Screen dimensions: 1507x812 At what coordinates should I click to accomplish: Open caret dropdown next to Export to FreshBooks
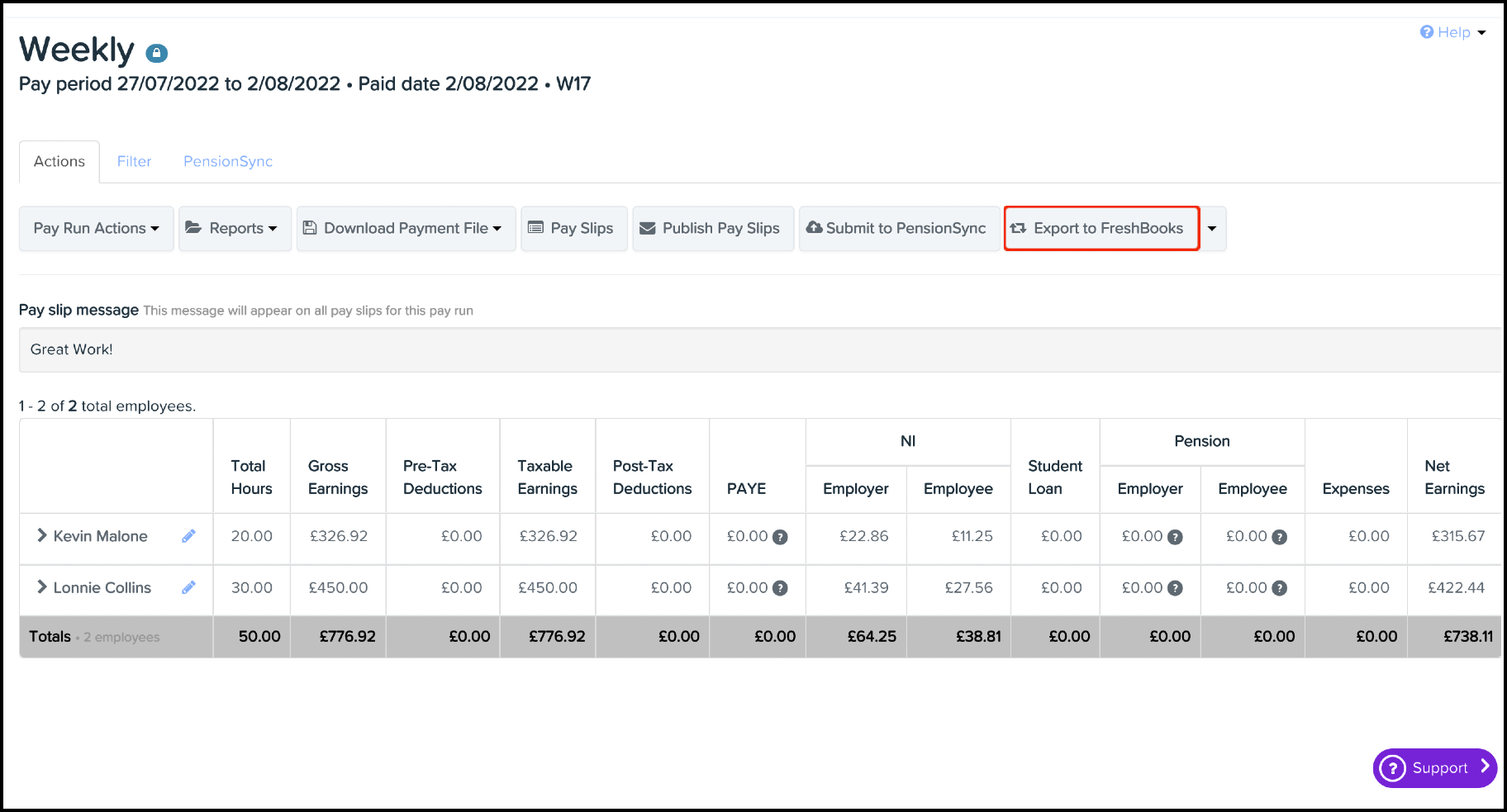click(x=1212, y=228)
